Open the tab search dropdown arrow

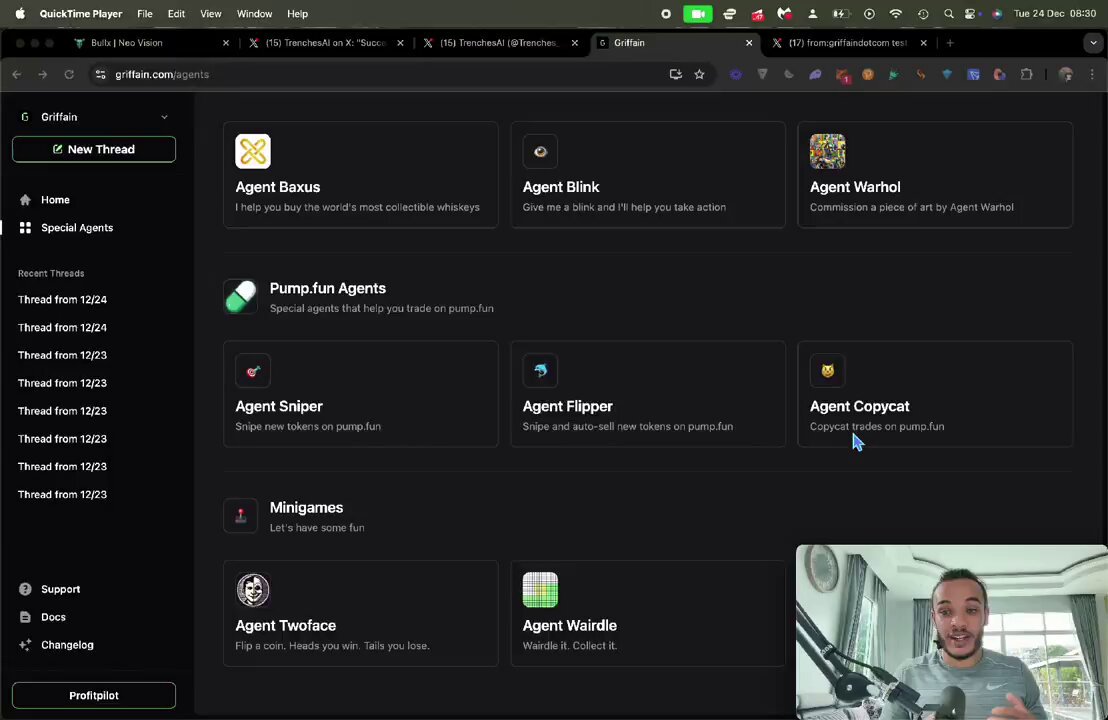[1093, 43]
